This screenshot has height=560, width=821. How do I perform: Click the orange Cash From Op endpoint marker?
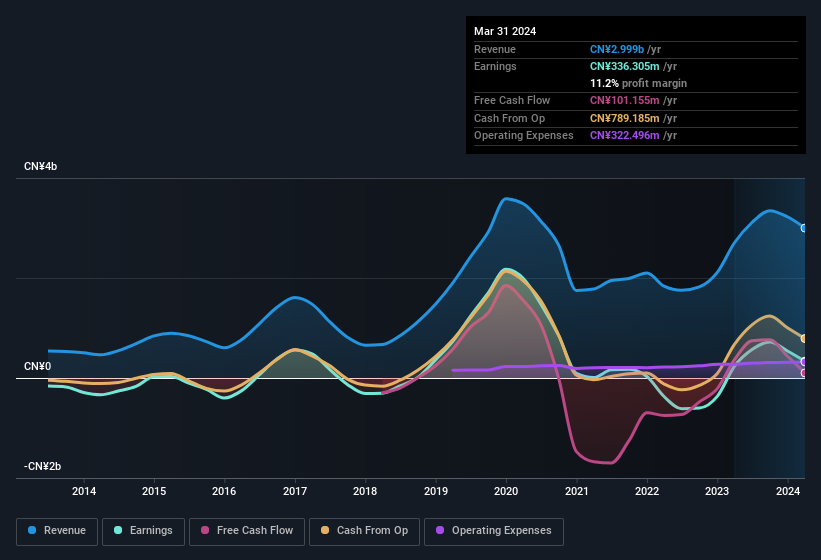pos(804,339)
